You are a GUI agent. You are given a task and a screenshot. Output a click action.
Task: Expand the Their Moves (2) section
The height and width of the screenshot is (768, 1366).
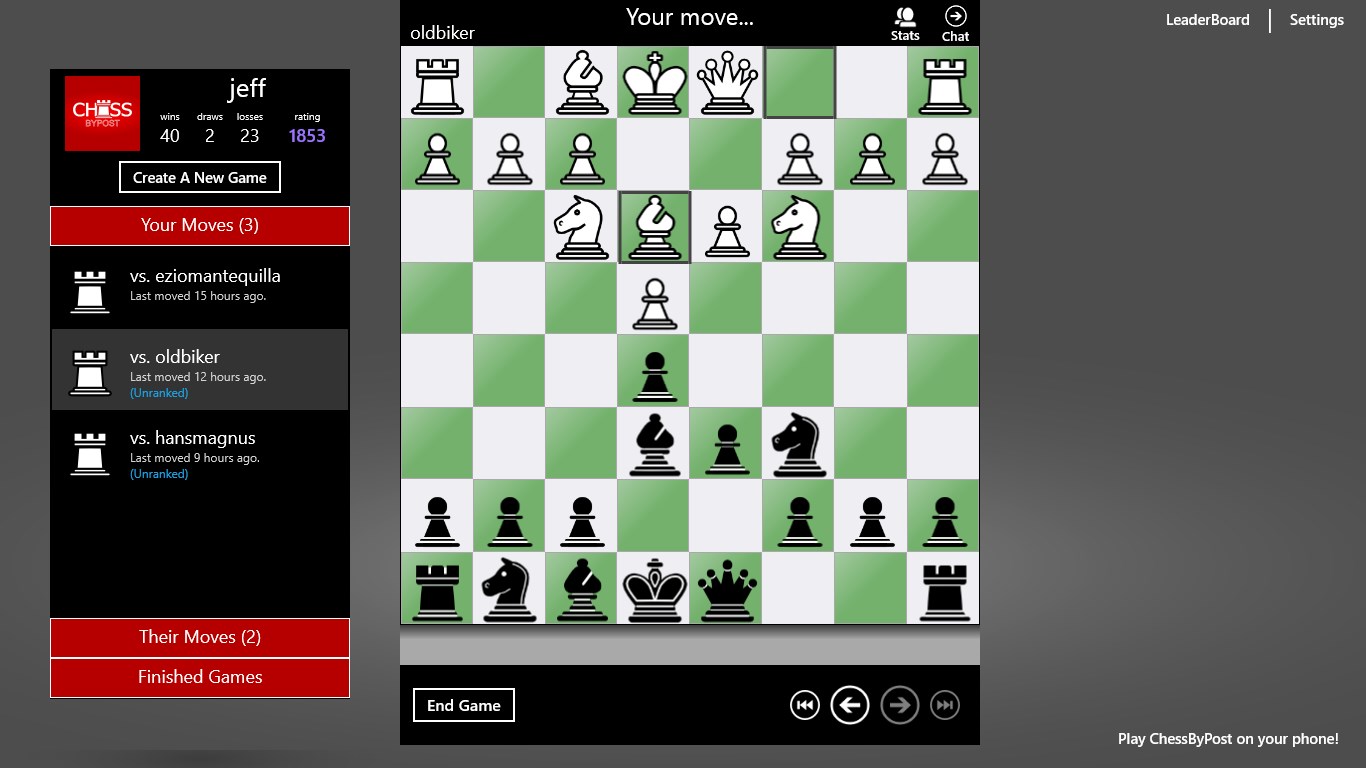[x=200, y=638]
